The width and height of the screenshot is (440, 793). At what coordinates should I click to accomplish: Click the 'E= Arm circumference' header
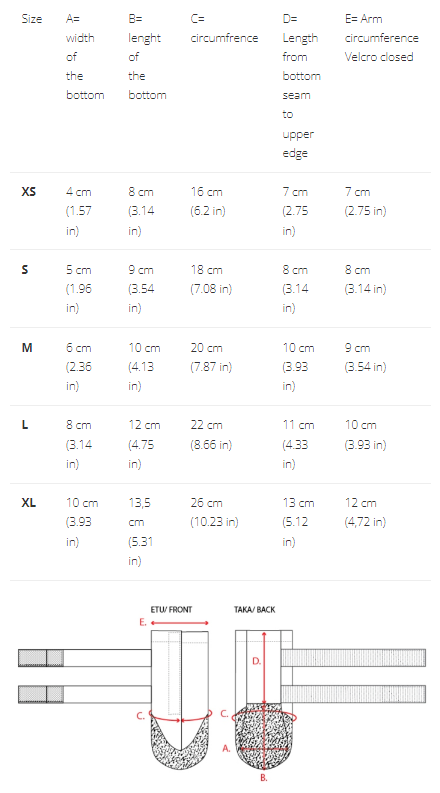382,38
